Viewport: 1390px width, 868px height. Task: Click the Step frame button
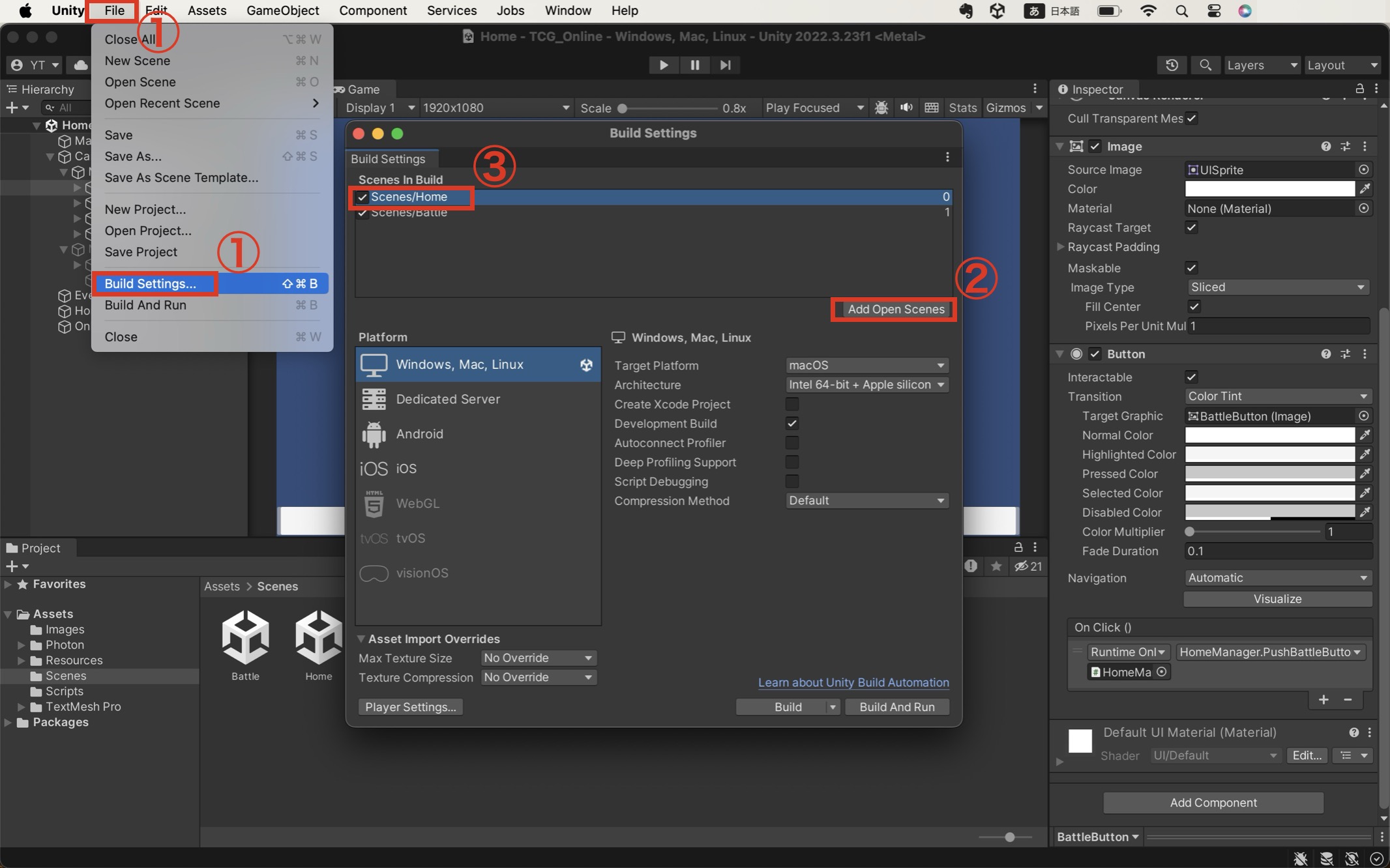click(x=725, y=65)
